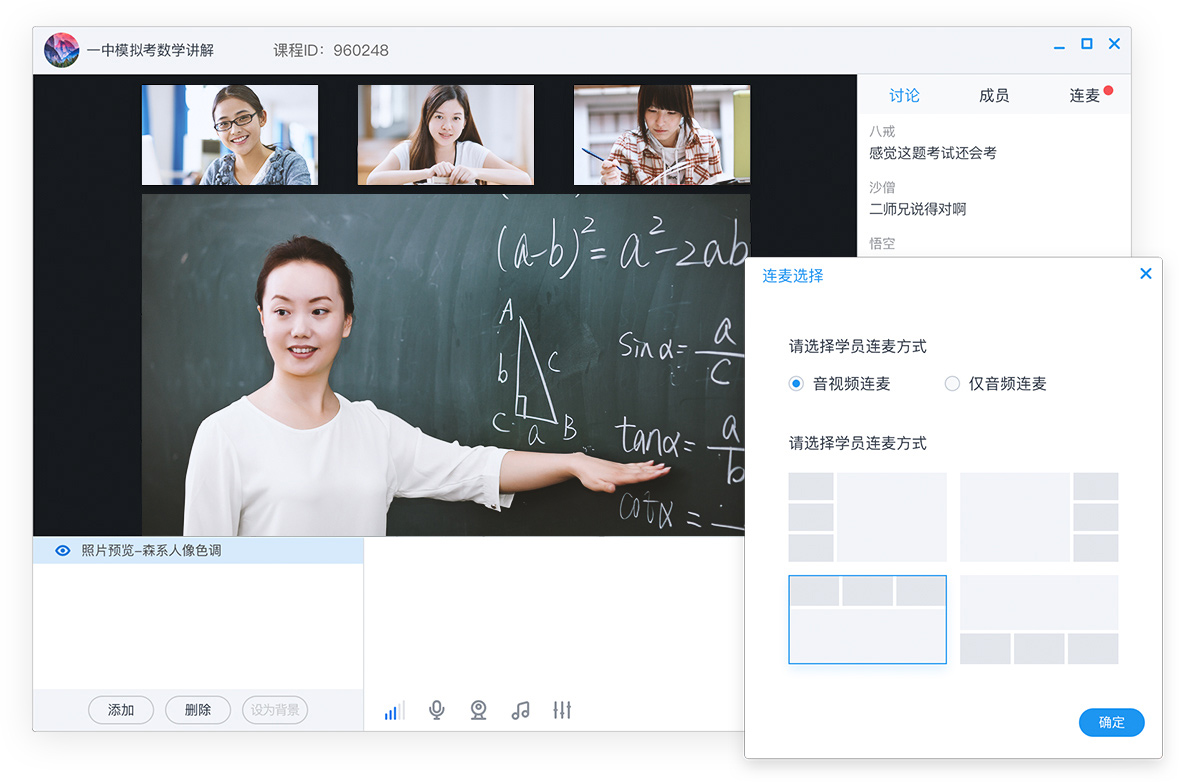Open the music note audio icon
Screen dimensions: 1179x782
520,710
